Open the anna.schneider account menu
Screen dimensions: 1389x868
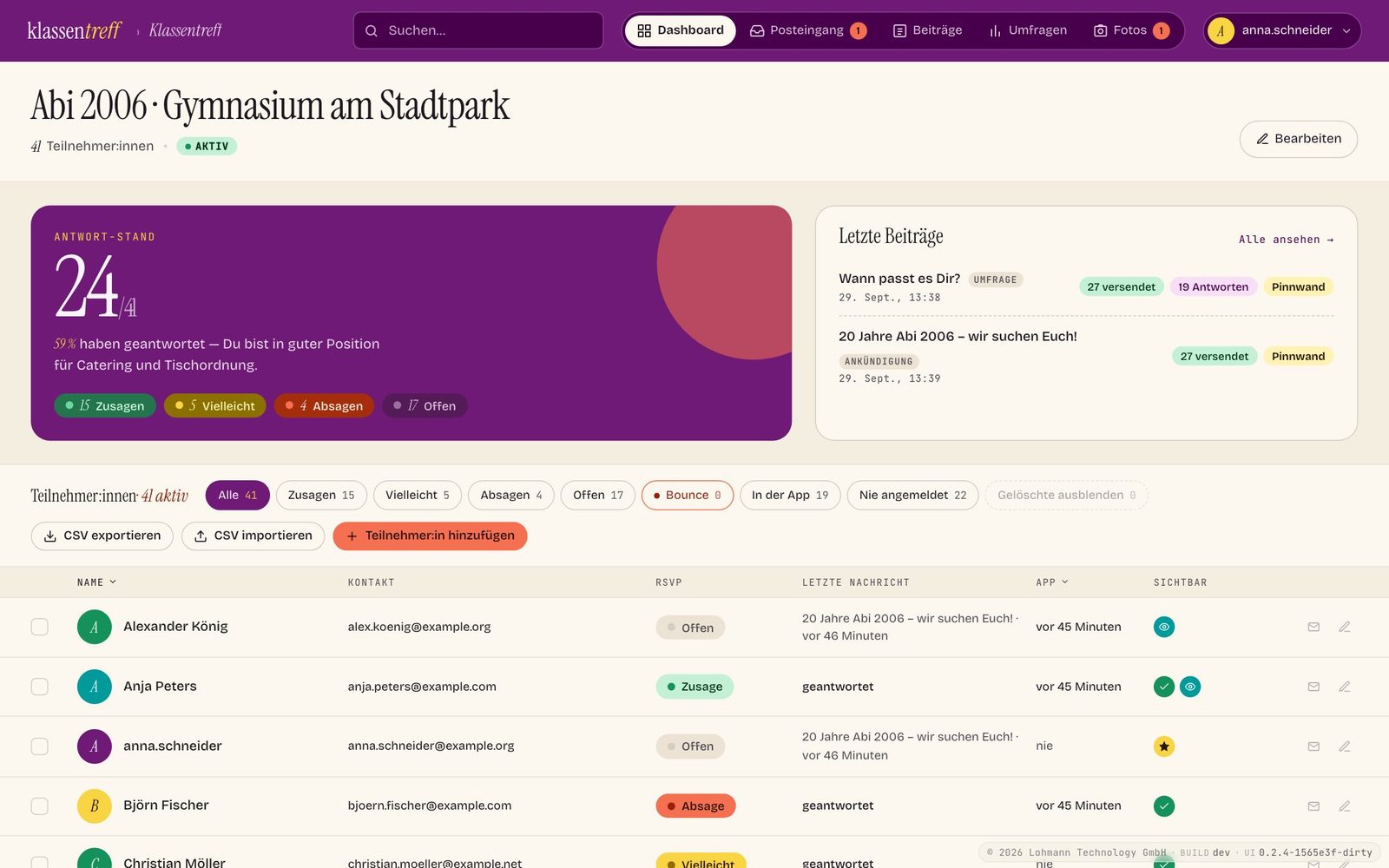pyautogui.click(x=1281, y=30)
